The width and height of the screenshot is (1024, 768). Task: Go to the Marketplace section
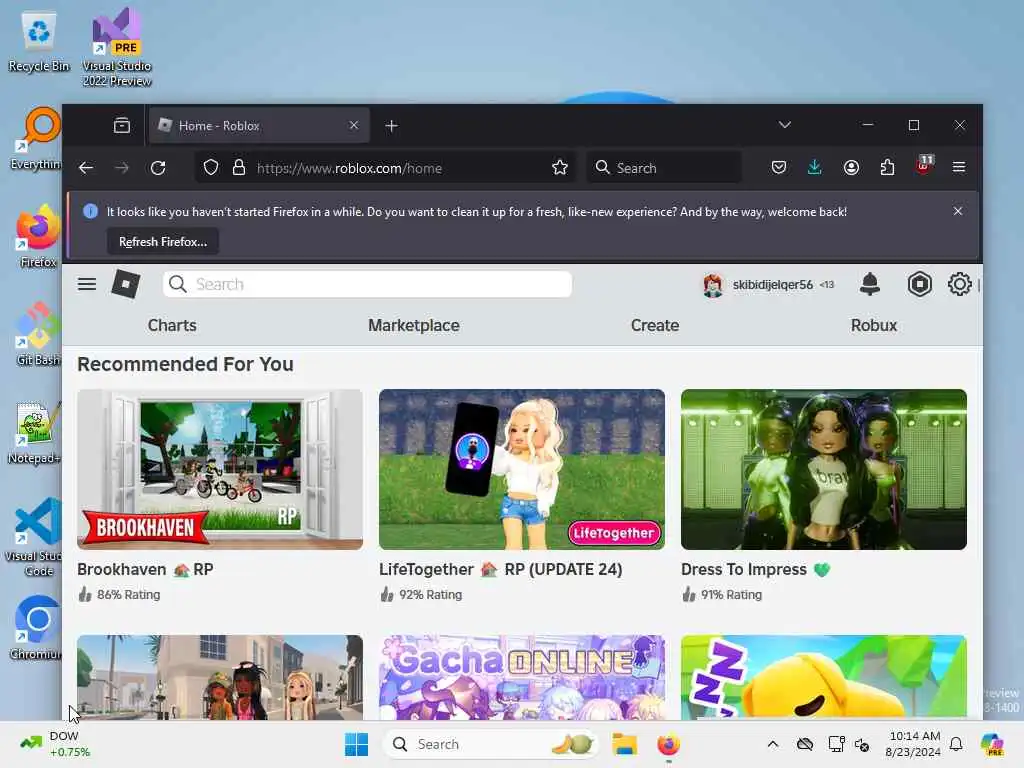(413, 325)
